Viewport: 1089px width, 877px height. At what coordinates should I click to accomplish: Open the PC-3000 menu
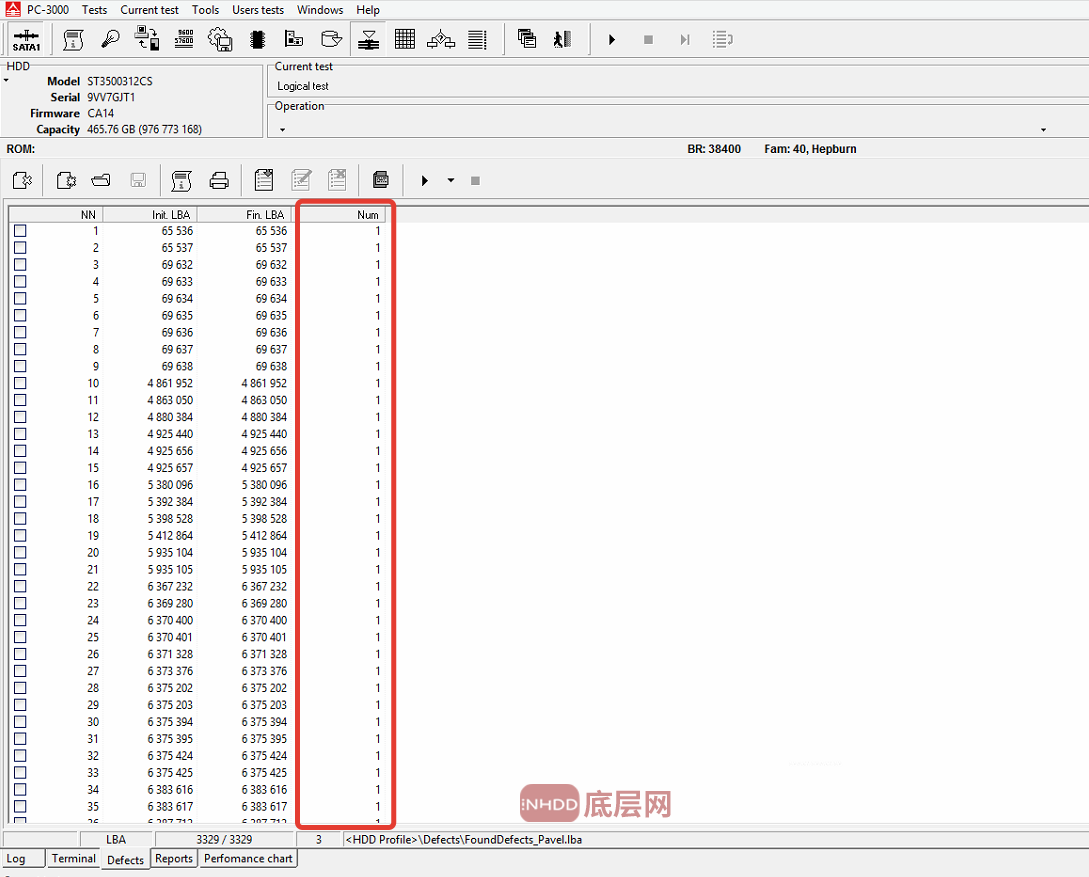point(48,10)
